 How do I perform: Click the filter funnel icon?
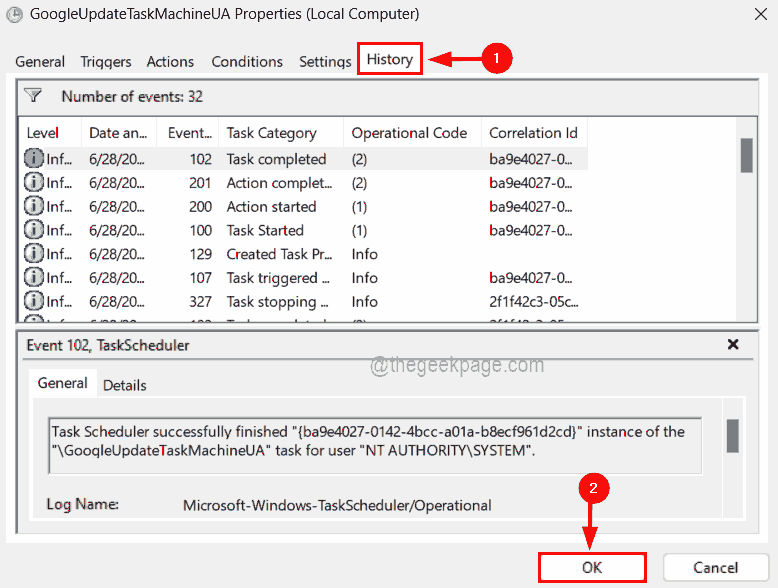pyautogui.click(x=33, y=95)
